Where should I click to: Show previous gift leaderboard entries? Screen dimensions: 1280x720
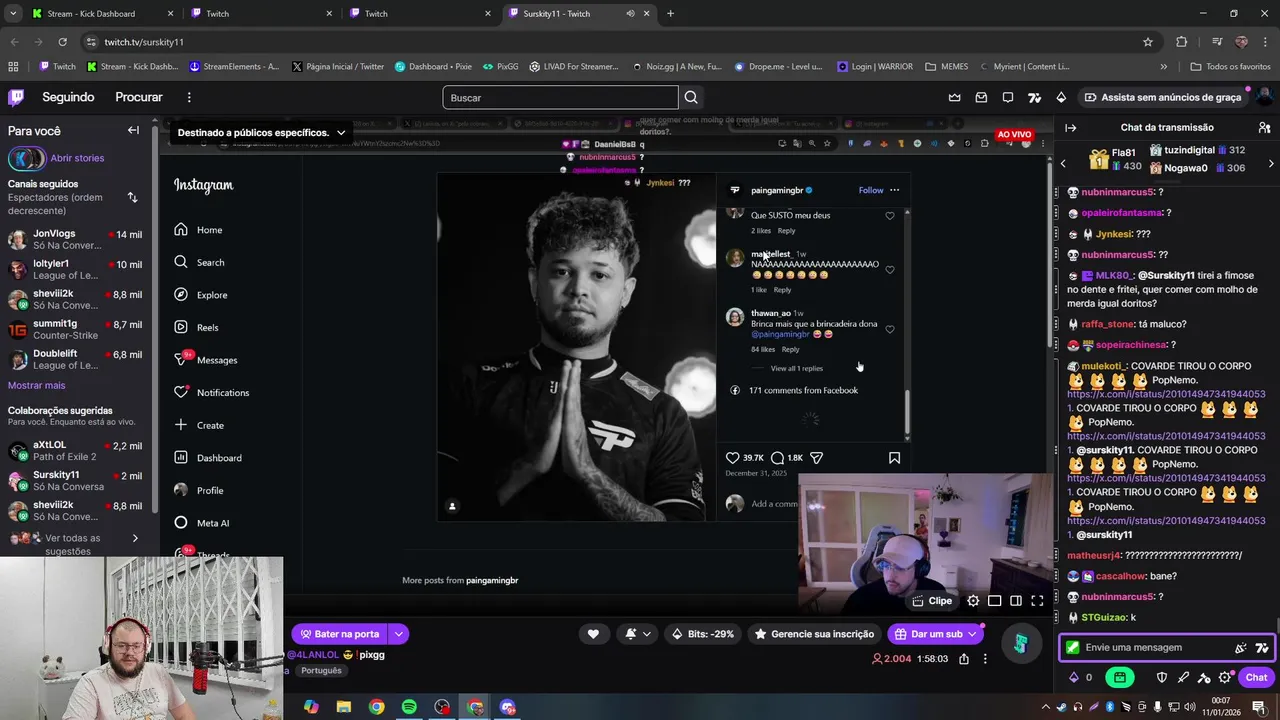(1063, 163)
